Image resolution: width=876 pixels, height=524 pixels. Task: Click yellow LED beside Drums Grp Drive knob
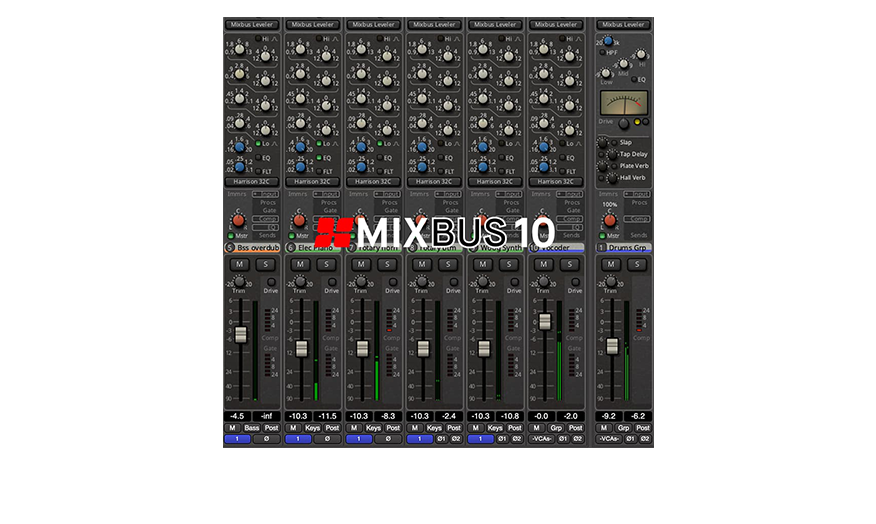pyautogui.click(x=637, y=122)
